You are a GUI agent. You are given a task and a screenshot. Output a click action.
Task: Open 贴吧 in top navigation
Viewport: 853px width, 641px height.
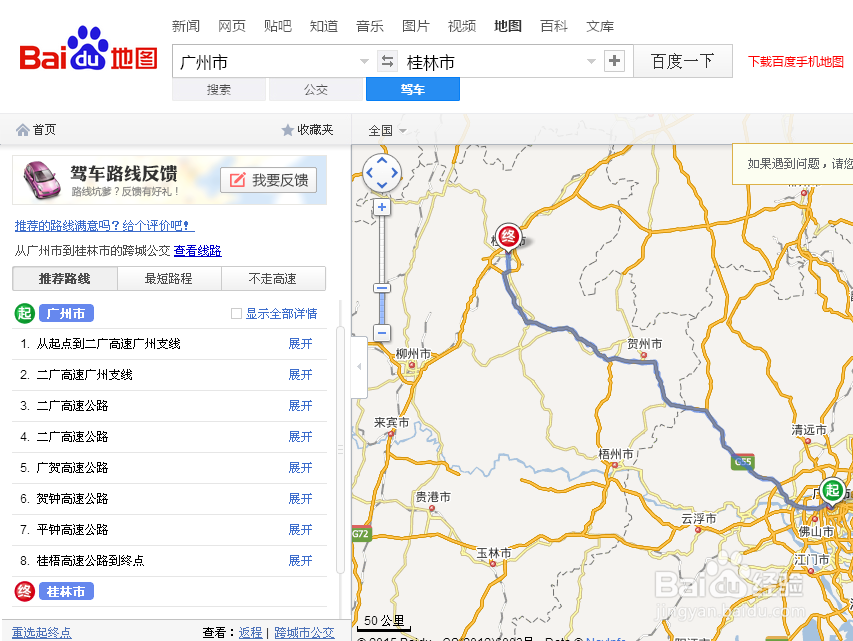pos(277,26)
